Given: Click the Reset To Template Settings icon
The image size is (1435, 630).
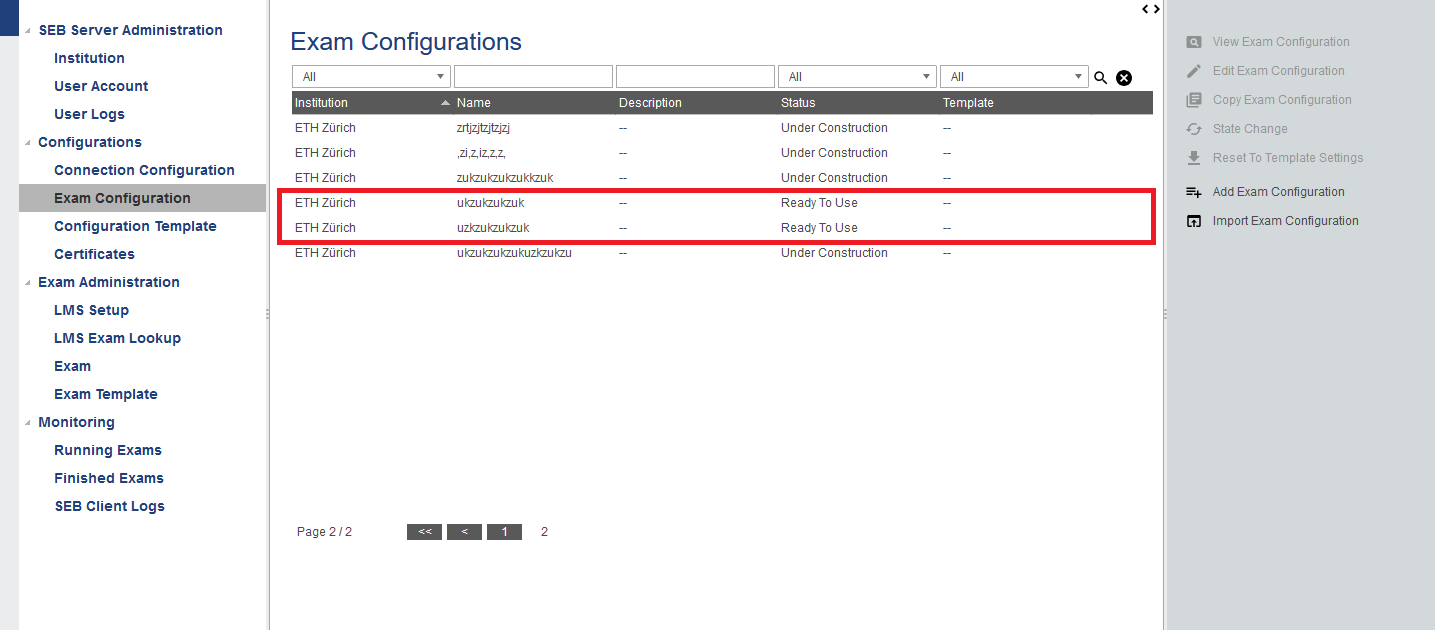Looking at the screenshot, I should point(1193,158).
